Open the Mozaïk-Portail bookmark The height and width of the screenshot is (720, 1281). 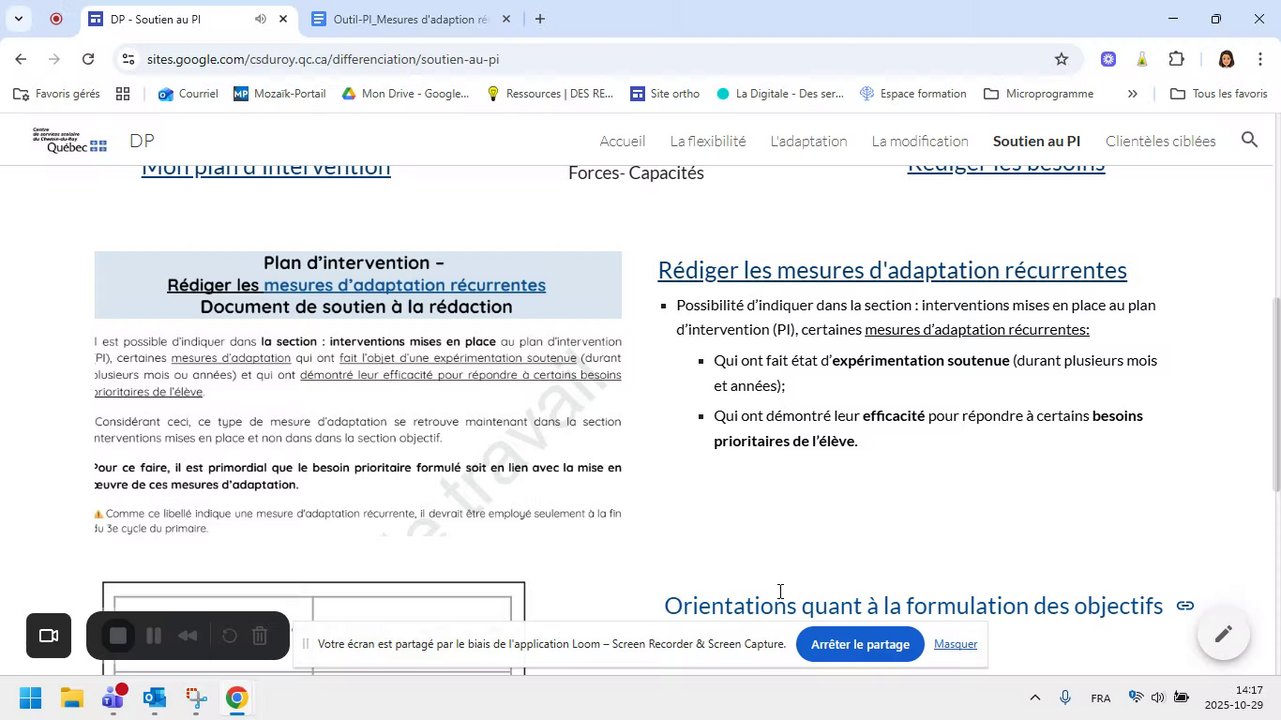(x=280, y=94)
